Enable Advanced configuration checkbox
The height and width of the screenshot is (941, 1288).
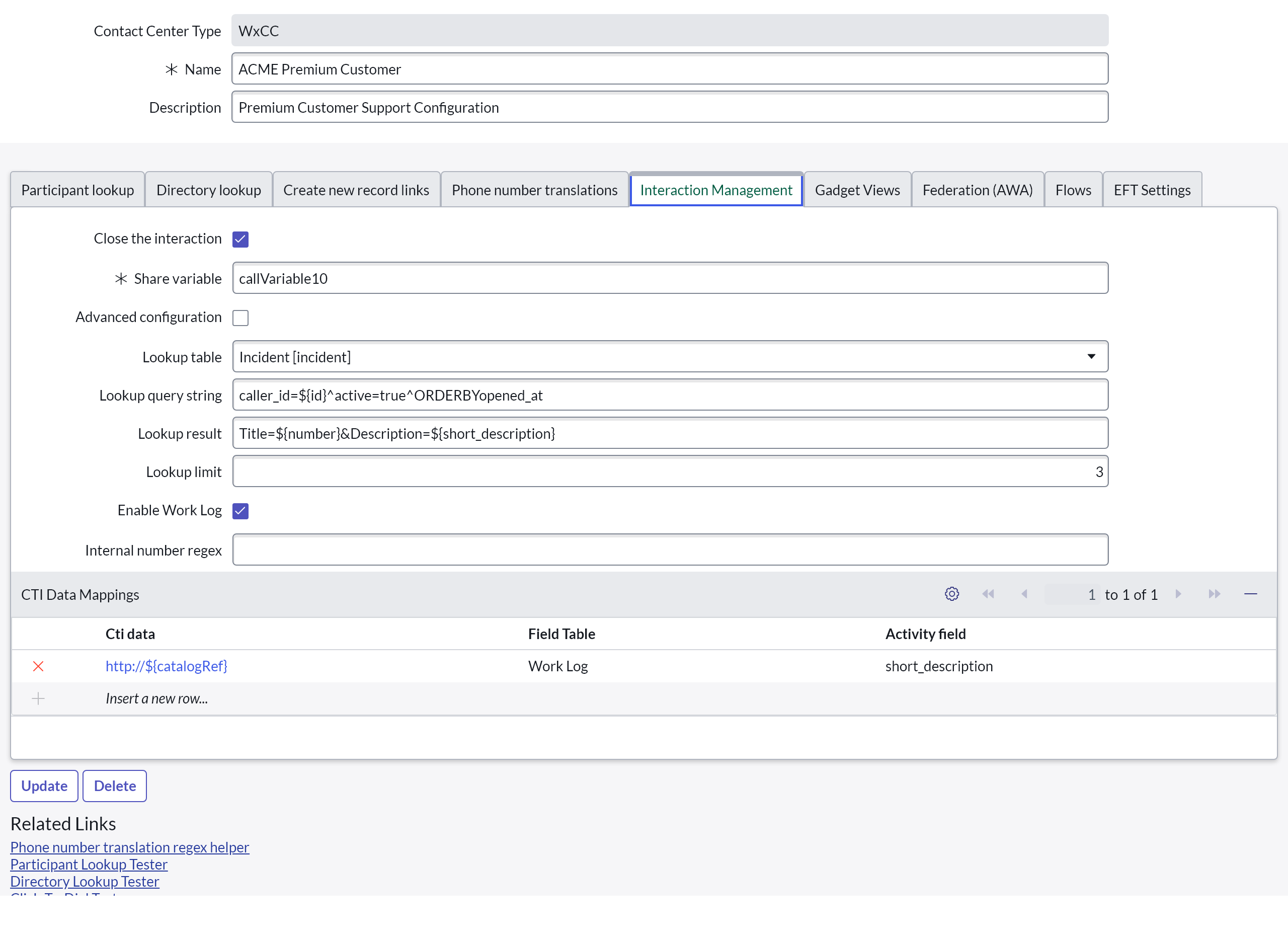[x=240, y=318]
